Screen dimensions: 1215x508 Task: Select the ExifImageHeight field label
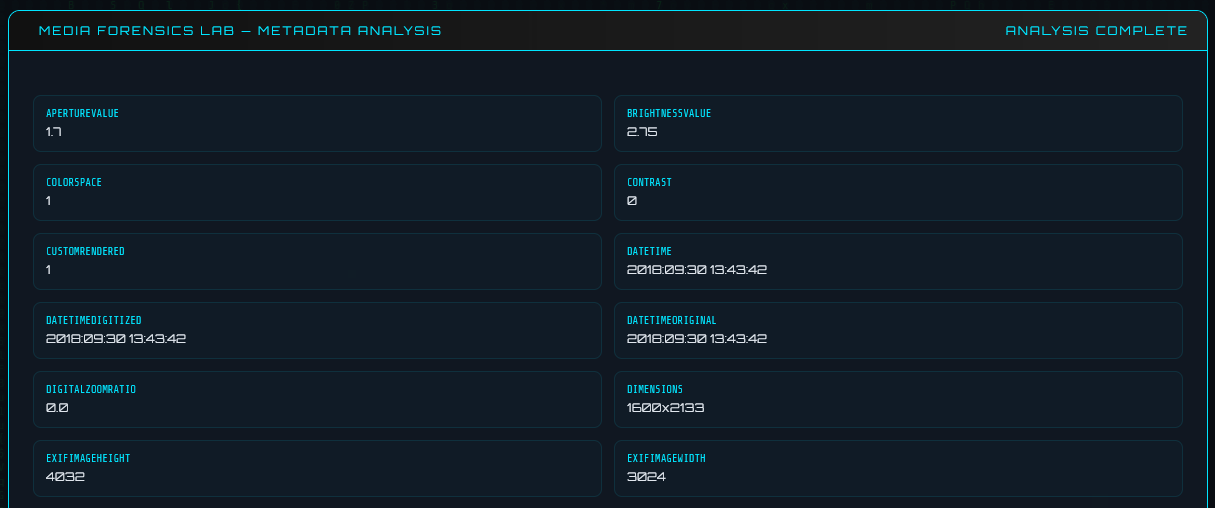pos(88,459)
